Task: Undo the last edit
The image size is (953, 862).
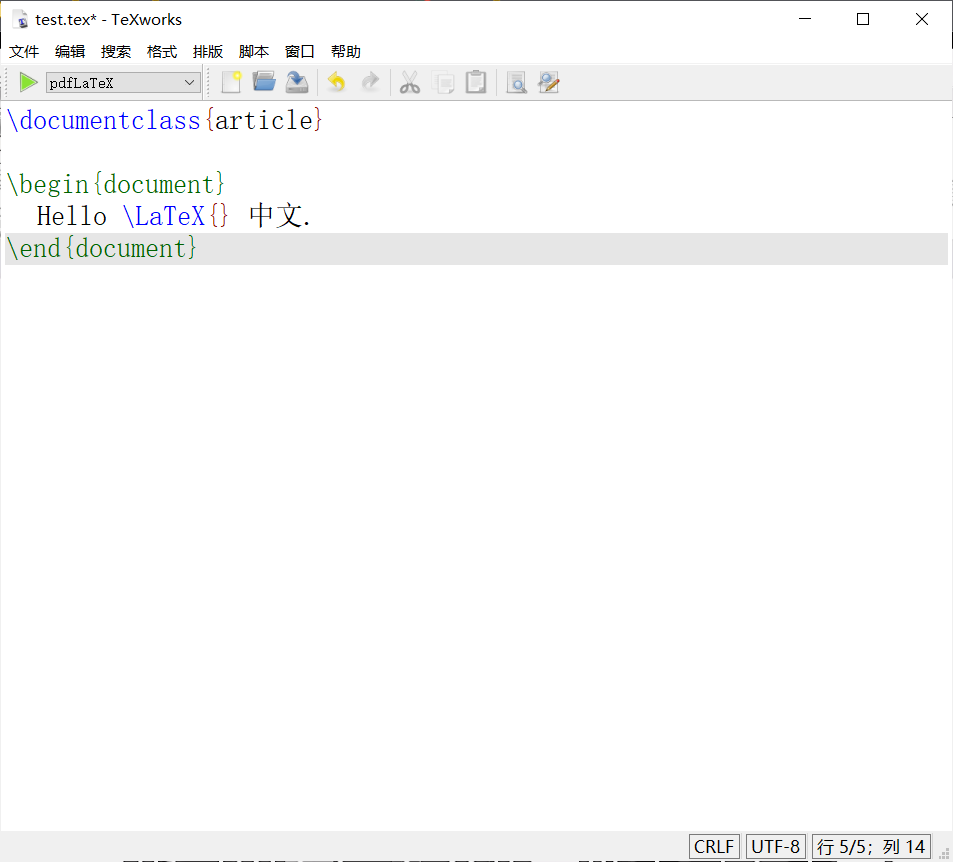Action: (337, 82)
